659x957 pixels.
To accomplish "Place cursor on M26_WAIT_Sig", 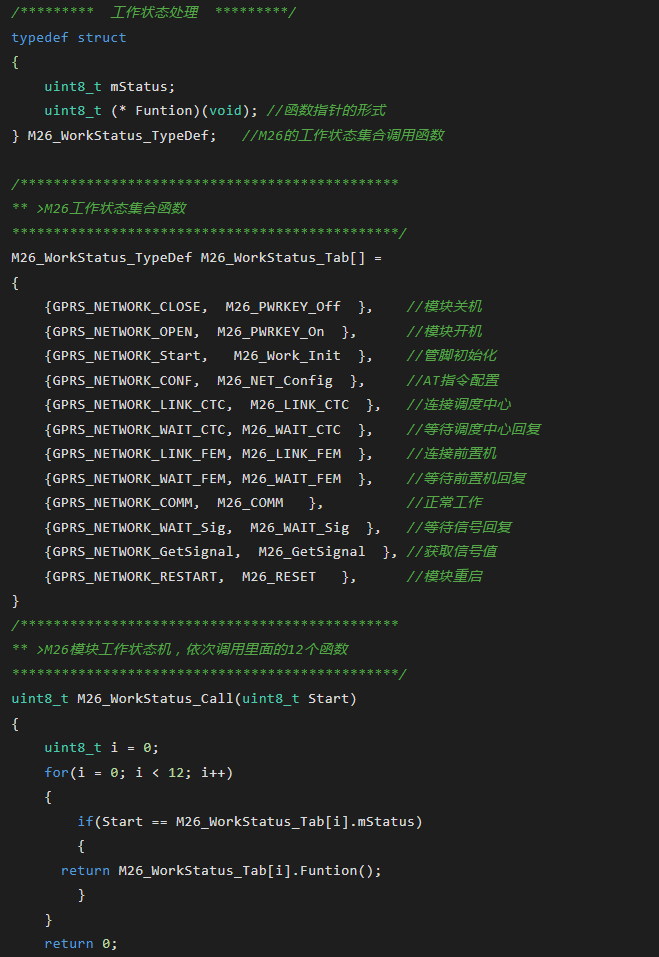I will 299,527.
